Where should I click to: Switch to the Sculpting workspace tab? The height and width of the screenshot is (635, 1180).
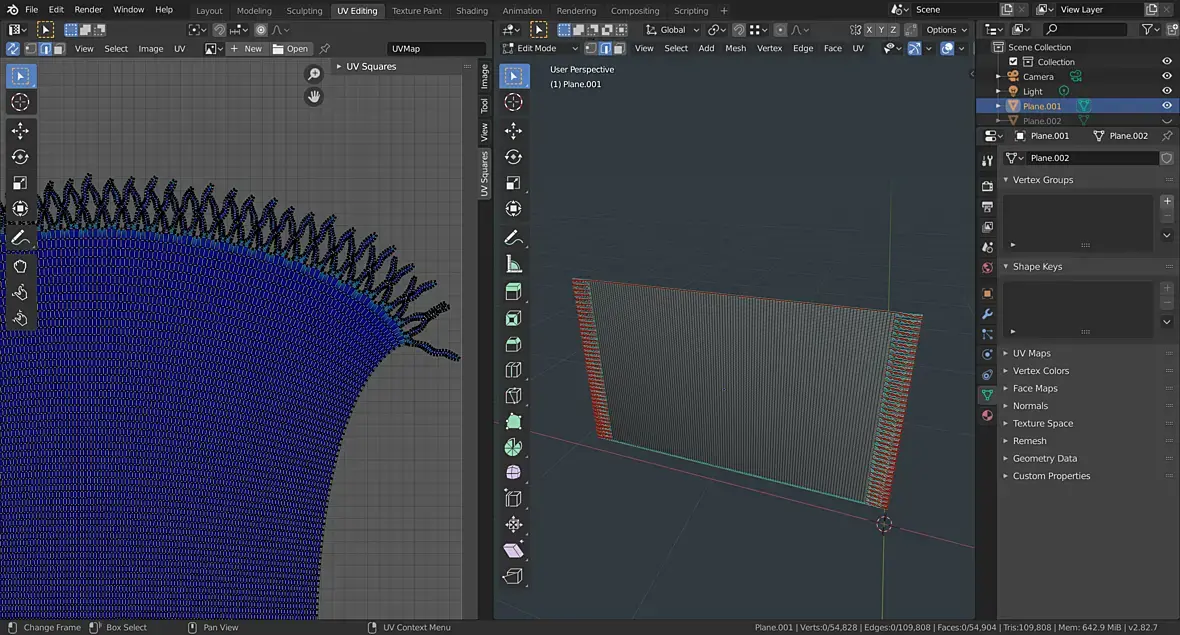(x=304, y=11)
